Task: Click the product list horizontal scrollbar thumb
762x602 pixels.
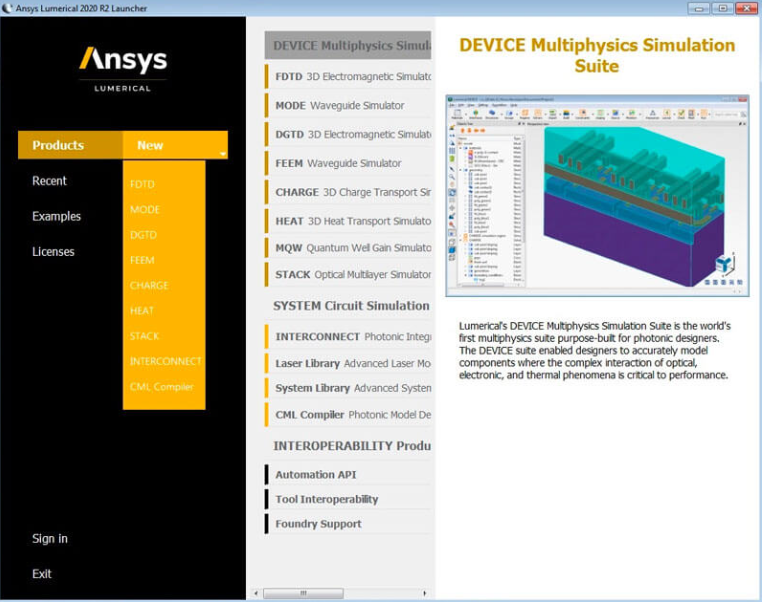Action: 303,593
